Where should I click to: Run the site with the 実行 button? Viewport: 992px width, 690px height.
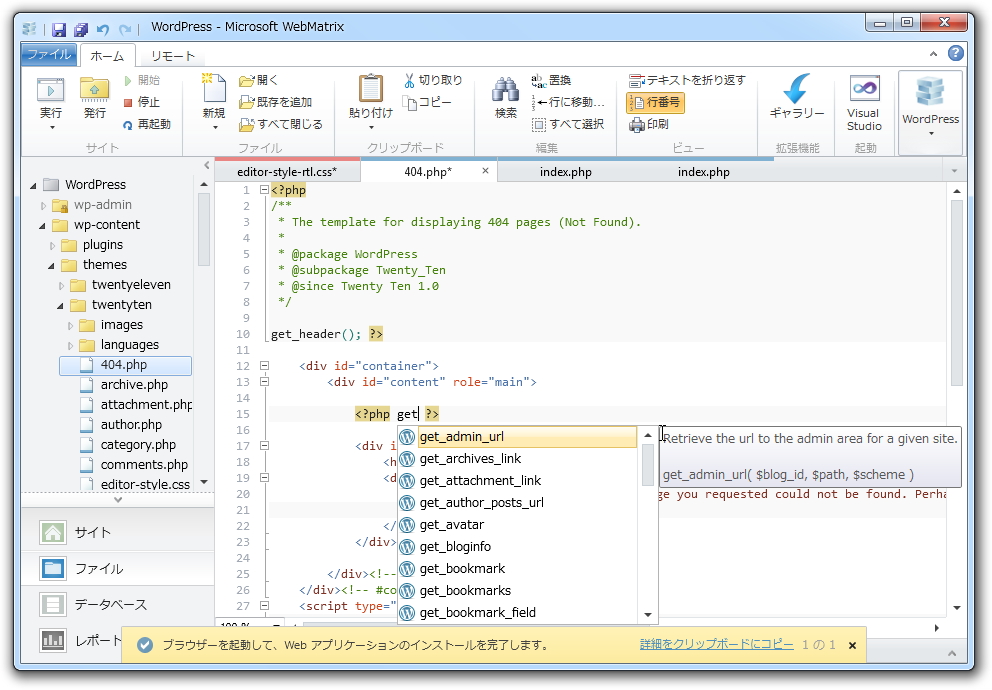click(x=50, y=100)
